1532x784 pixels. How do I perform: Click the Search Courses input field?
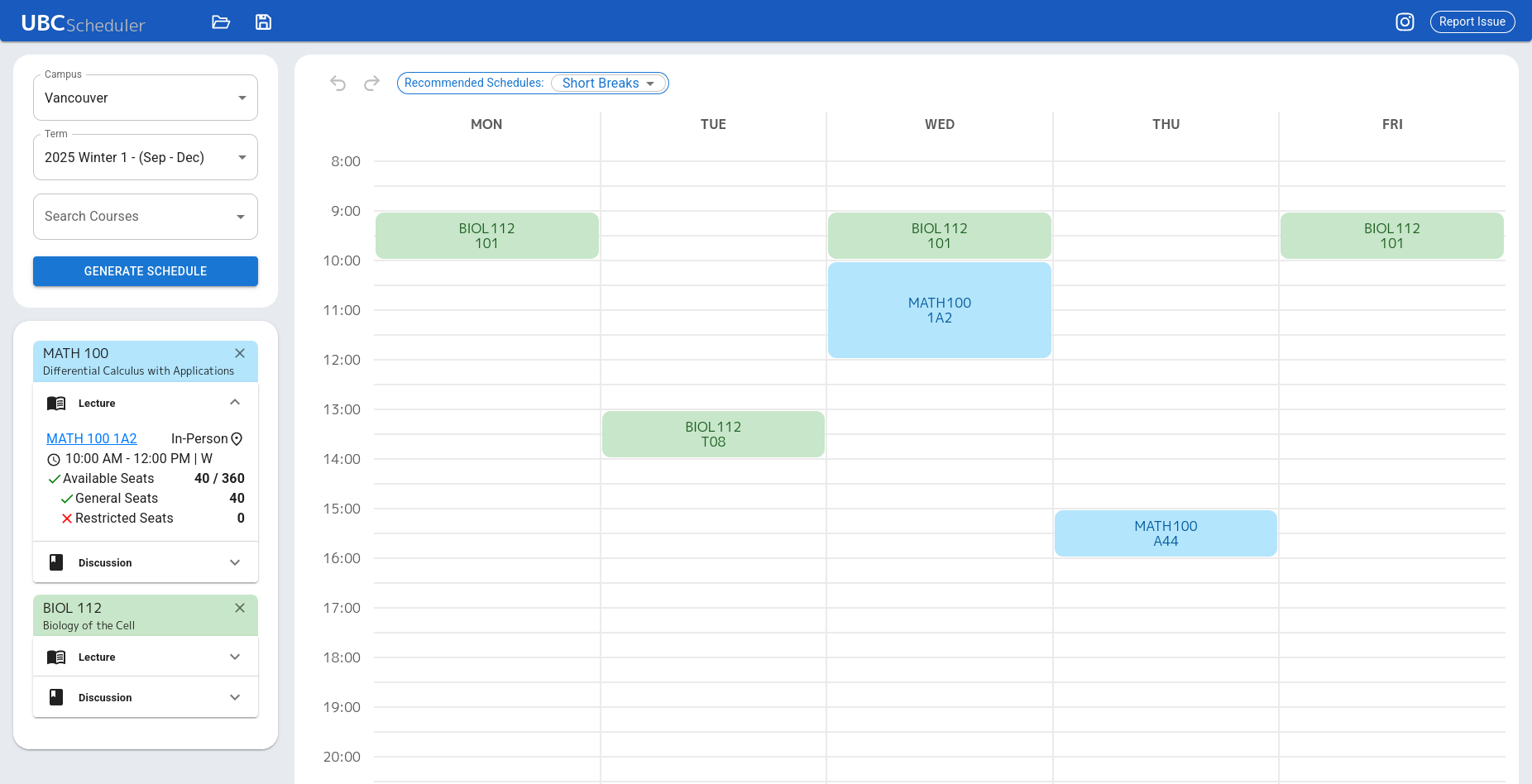coord(132,216)
